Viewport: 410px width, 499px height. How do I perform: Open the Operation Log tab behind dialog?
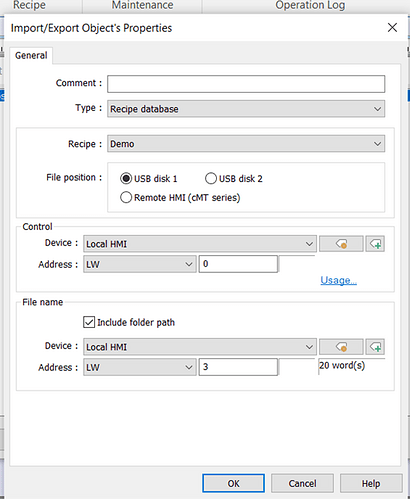[310, 5]
